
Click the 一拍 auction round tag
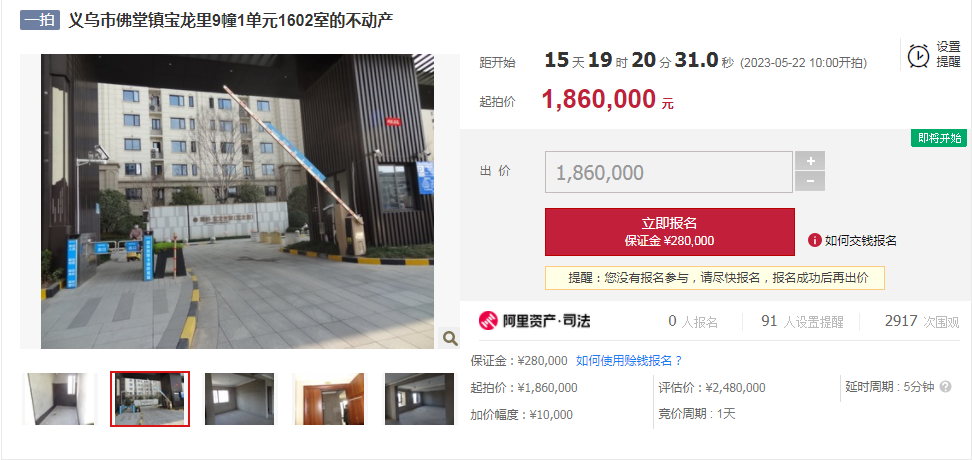(x=40, y=20)
